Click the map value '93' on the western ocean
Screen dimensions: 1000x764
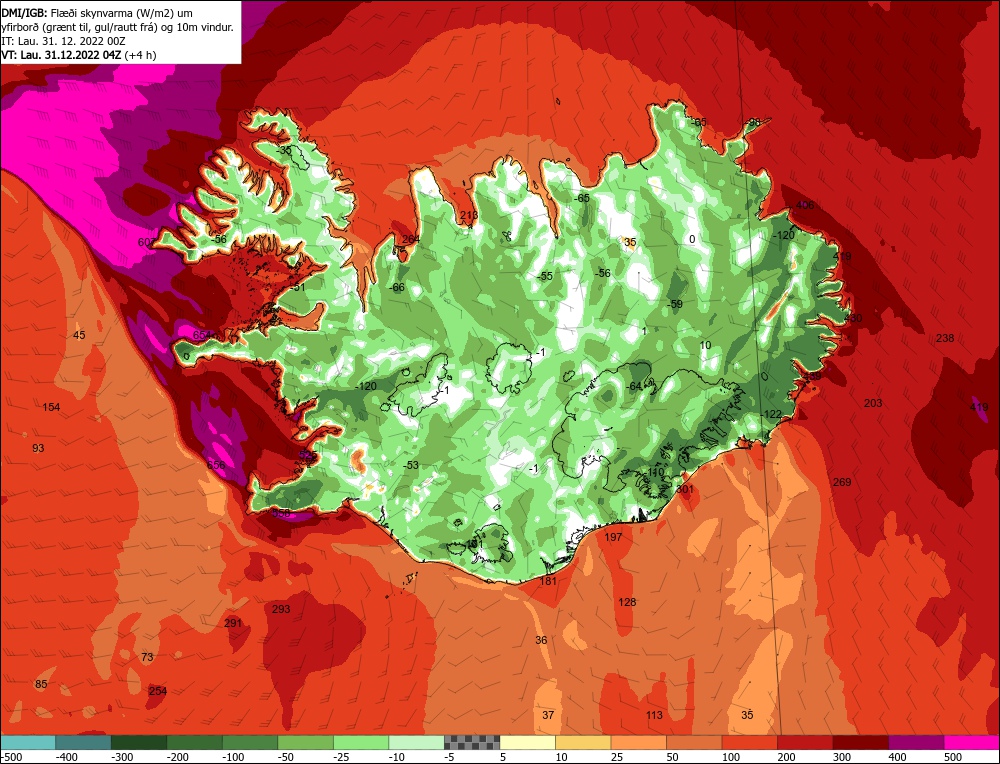(x=38, y=448)
